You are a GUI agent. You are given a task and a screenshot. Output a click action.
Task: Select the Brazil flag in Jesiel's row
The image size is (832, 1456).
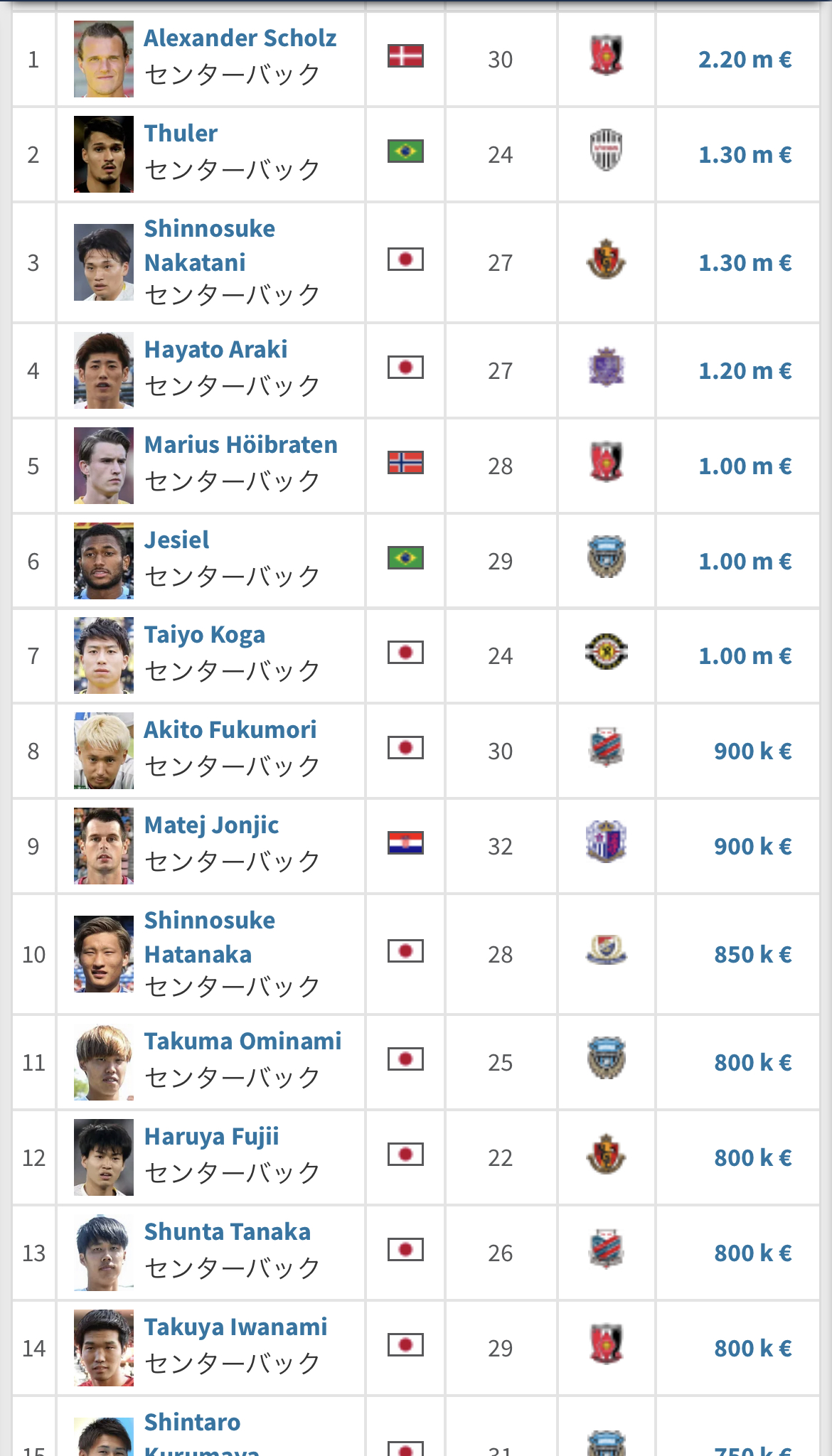coord(405,557)
